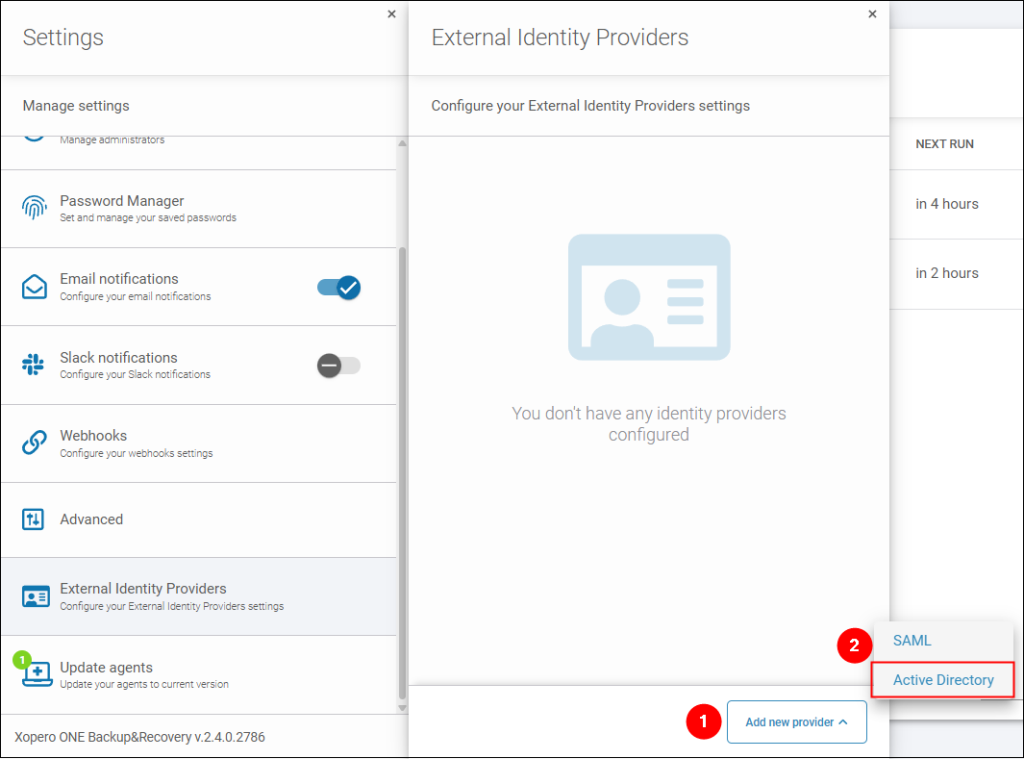Open the Password Manager settings
Screen dimensions: 1024x759
199,208
